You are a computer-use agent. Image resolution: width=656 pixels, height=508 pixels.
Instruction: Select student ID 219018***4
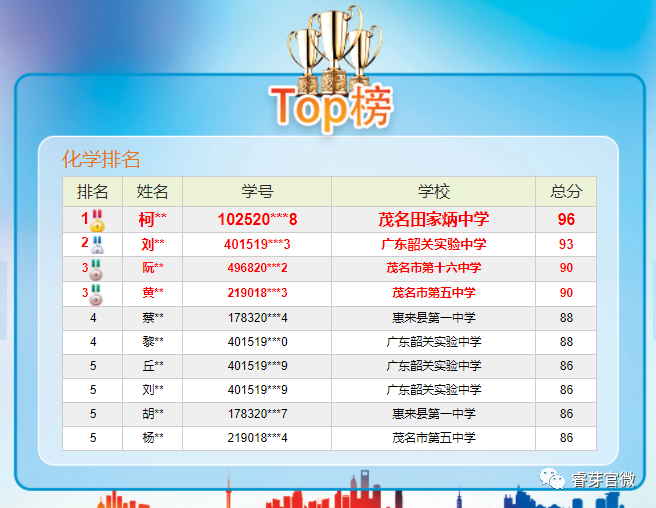257,438
